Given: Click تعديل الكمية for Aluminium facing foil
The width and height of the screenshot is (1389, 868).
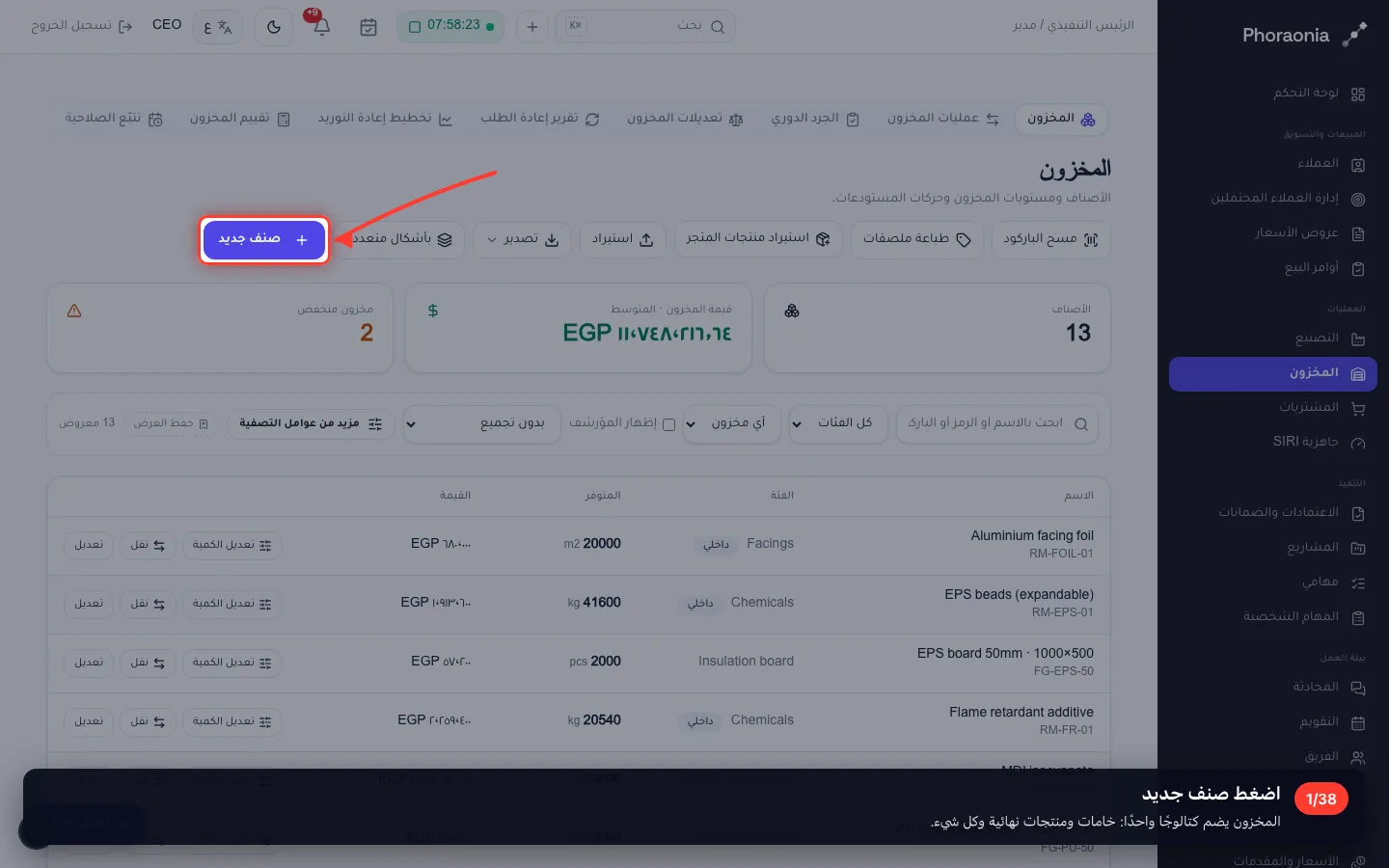Looking at the screenshot, I should pos(231,546).
